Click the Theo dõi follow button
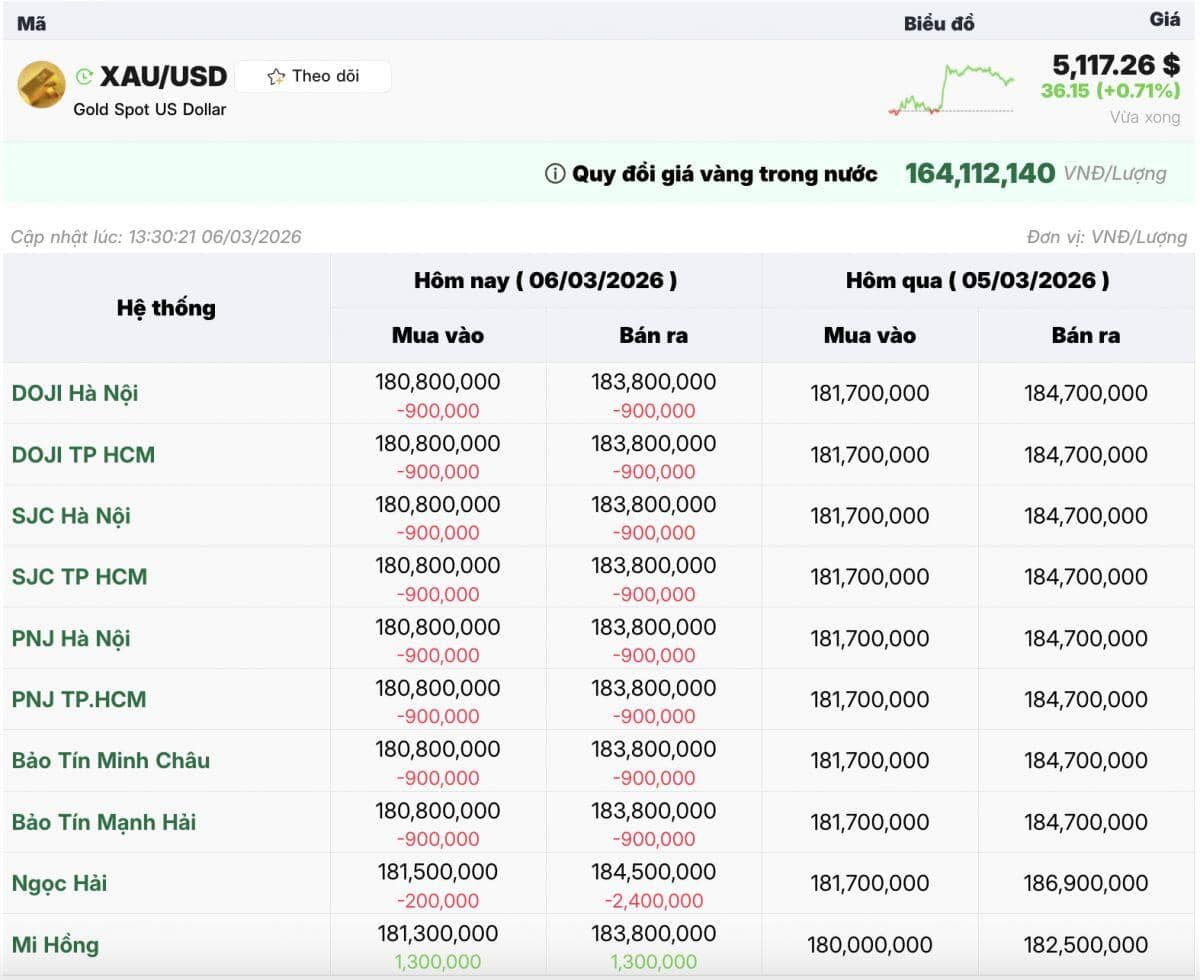The image size is (1200, 980). point(313,77)
